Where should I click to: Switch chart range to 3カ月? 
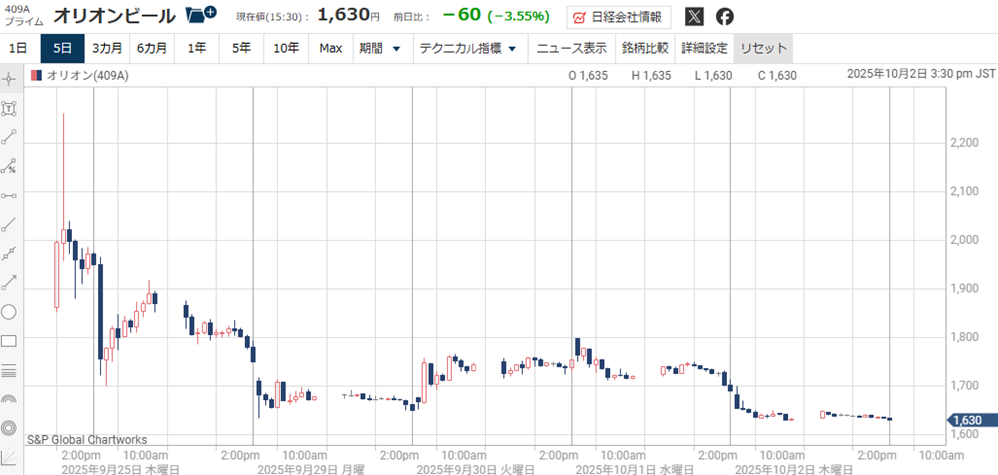[107, 48]
